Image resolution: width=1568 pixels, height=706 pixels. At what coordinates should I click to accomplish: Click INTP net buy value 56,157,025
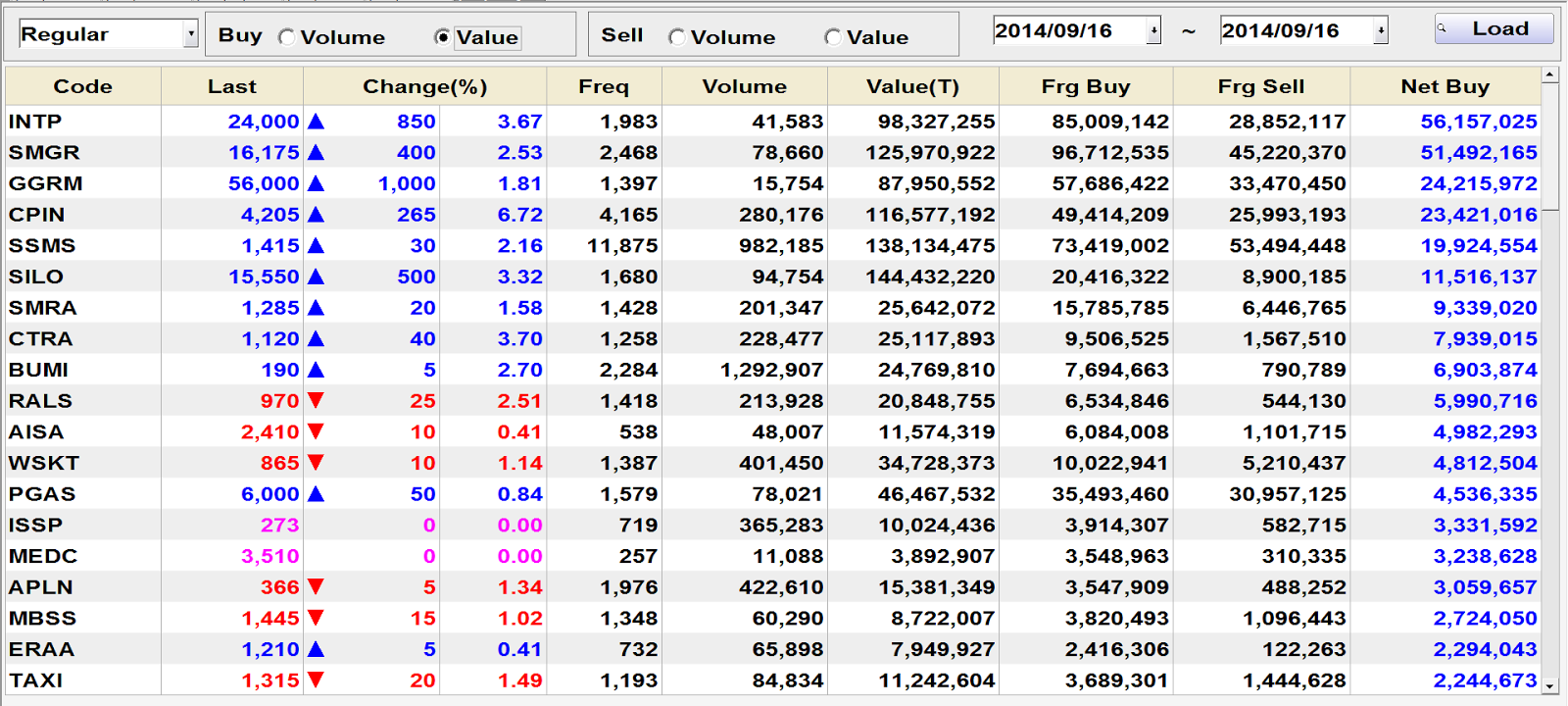click(1479, 122)
